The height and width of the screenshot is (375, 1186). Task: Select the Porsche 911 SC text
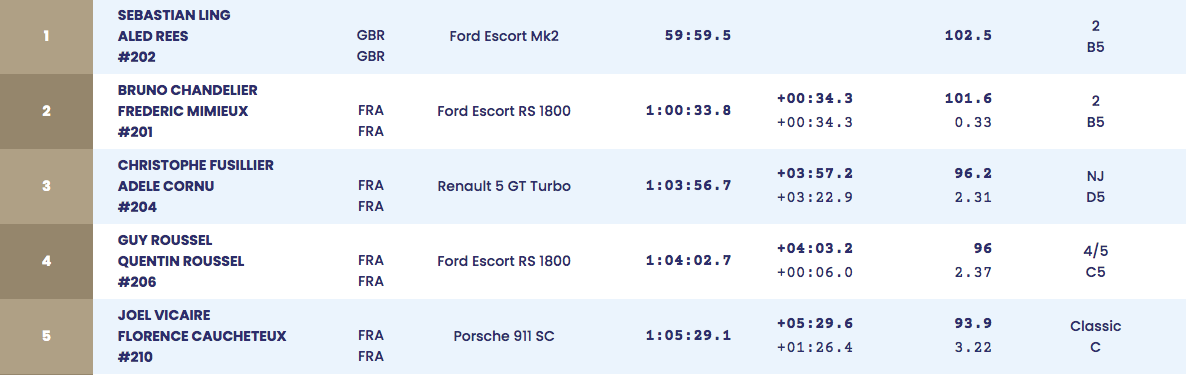coord(504,336)
